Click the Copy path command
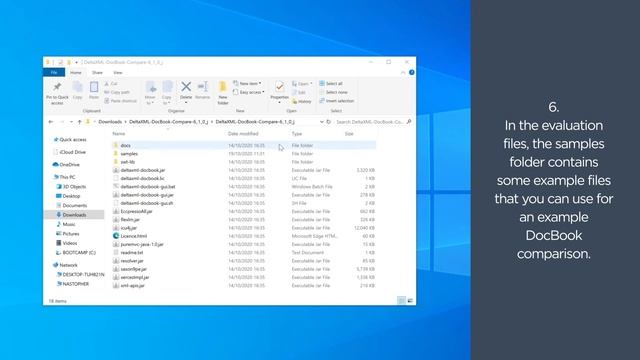This screenshot has width=640, height=360. 117,92
